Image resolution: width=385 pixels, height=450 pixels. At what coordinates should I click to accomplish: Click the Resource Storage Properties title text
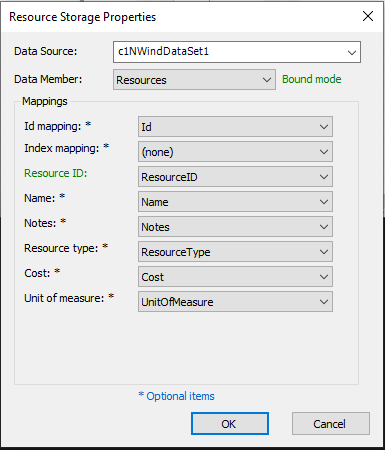point(82,17)
